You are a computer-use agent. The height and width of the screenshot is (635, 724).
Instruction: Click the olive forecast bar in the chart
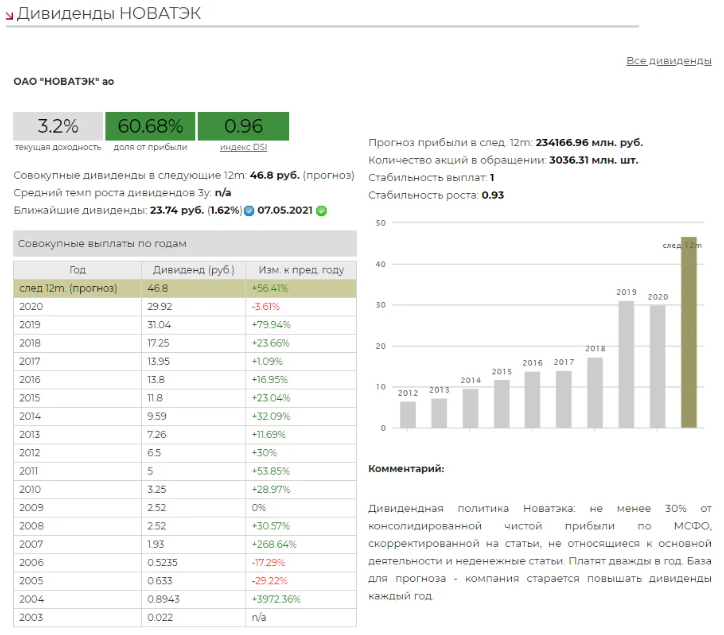688,333
